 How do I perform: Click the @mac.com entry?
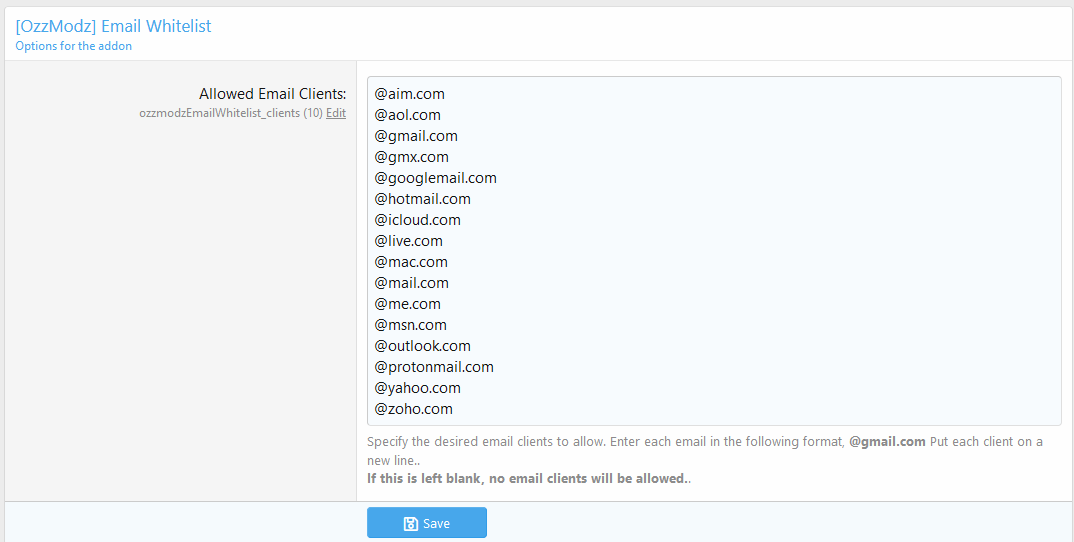point(411,262)
